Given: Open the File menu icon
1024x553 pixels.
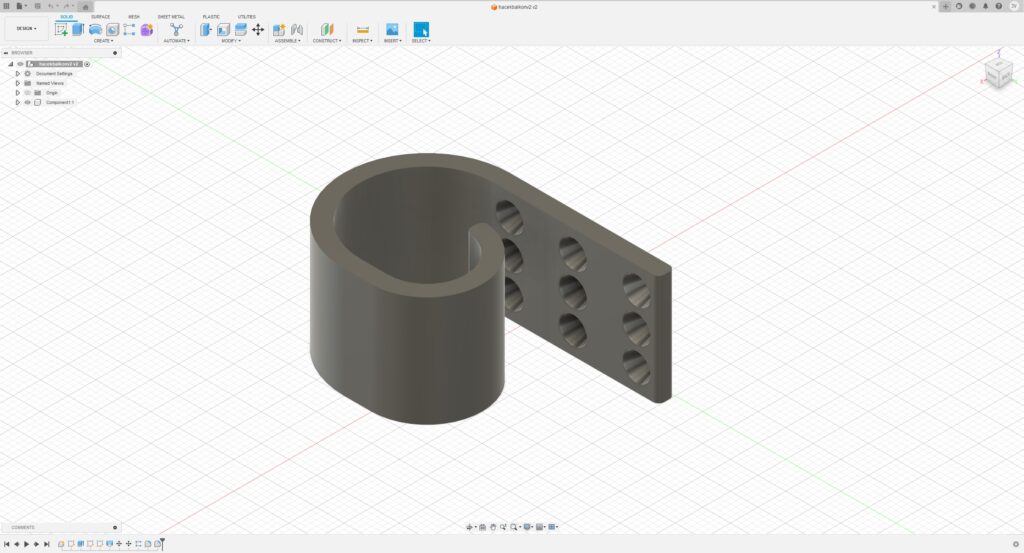Looking at the screenshot, I should click(20, 6).
